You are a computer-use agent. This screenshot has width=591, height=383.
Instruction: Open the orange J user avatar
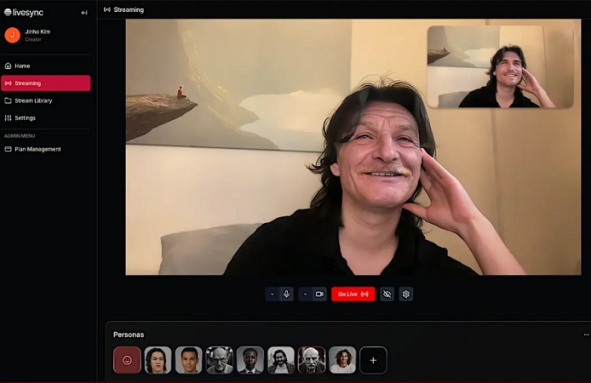click(x=12, y=35)
